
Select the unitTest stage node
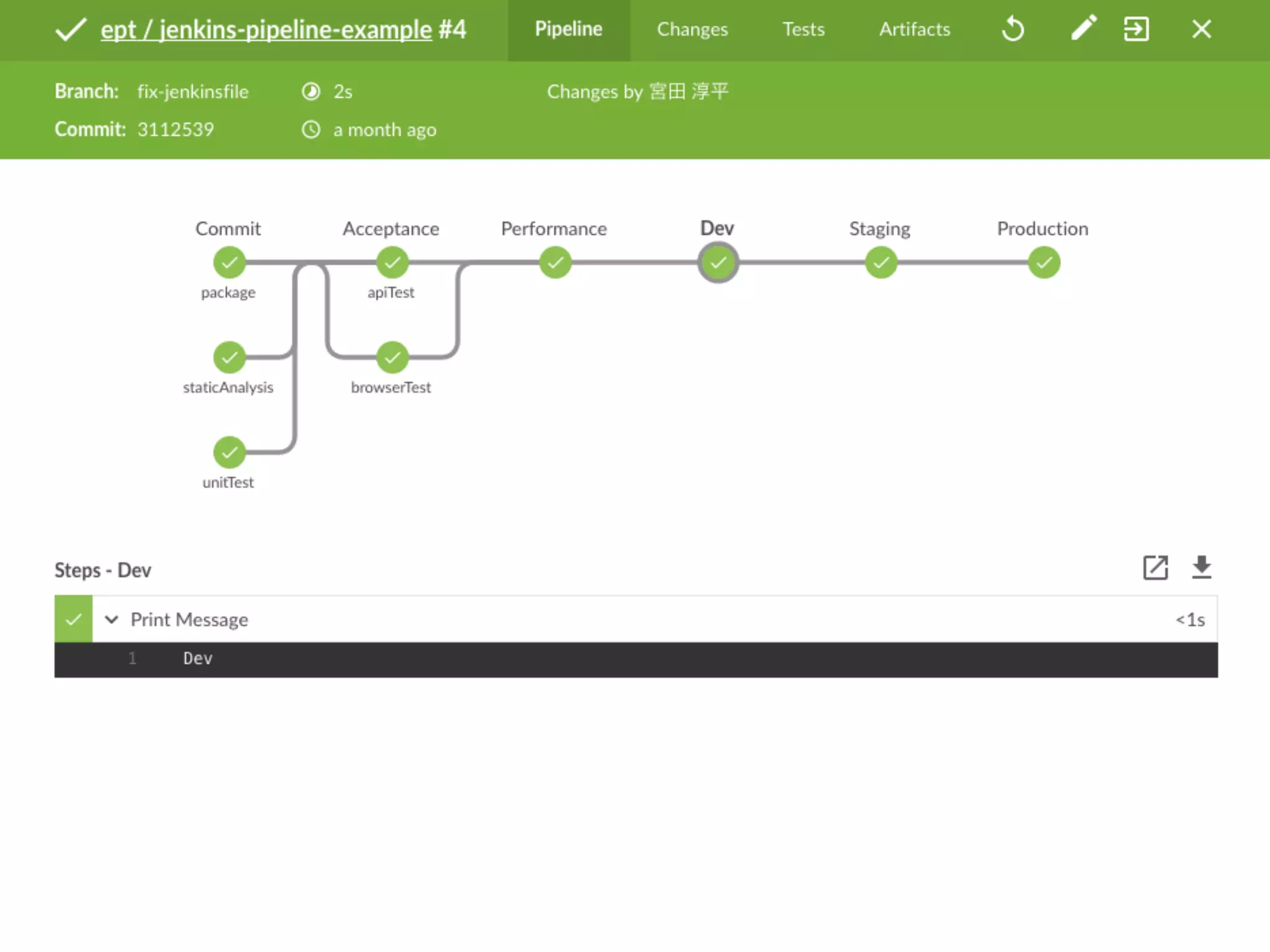coord(229,452)
